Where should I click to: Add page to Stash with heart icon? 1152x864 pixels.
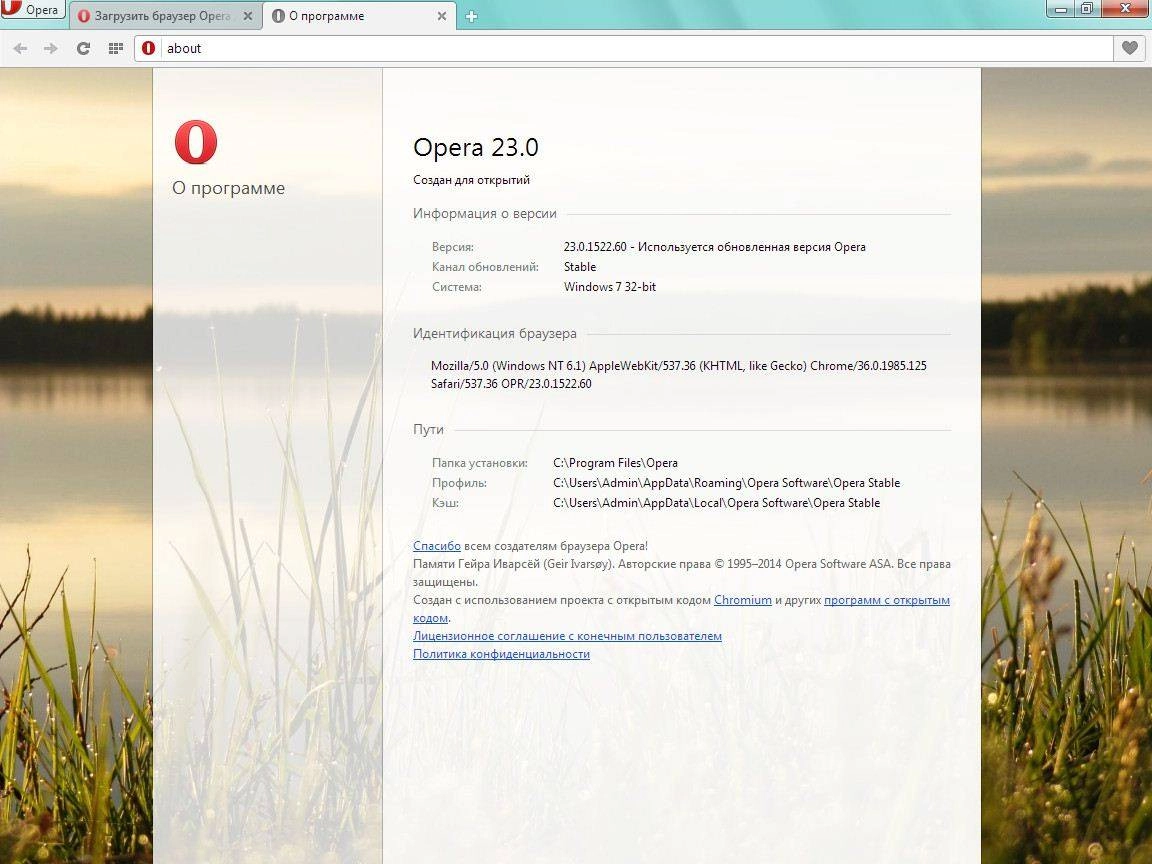1129,48
